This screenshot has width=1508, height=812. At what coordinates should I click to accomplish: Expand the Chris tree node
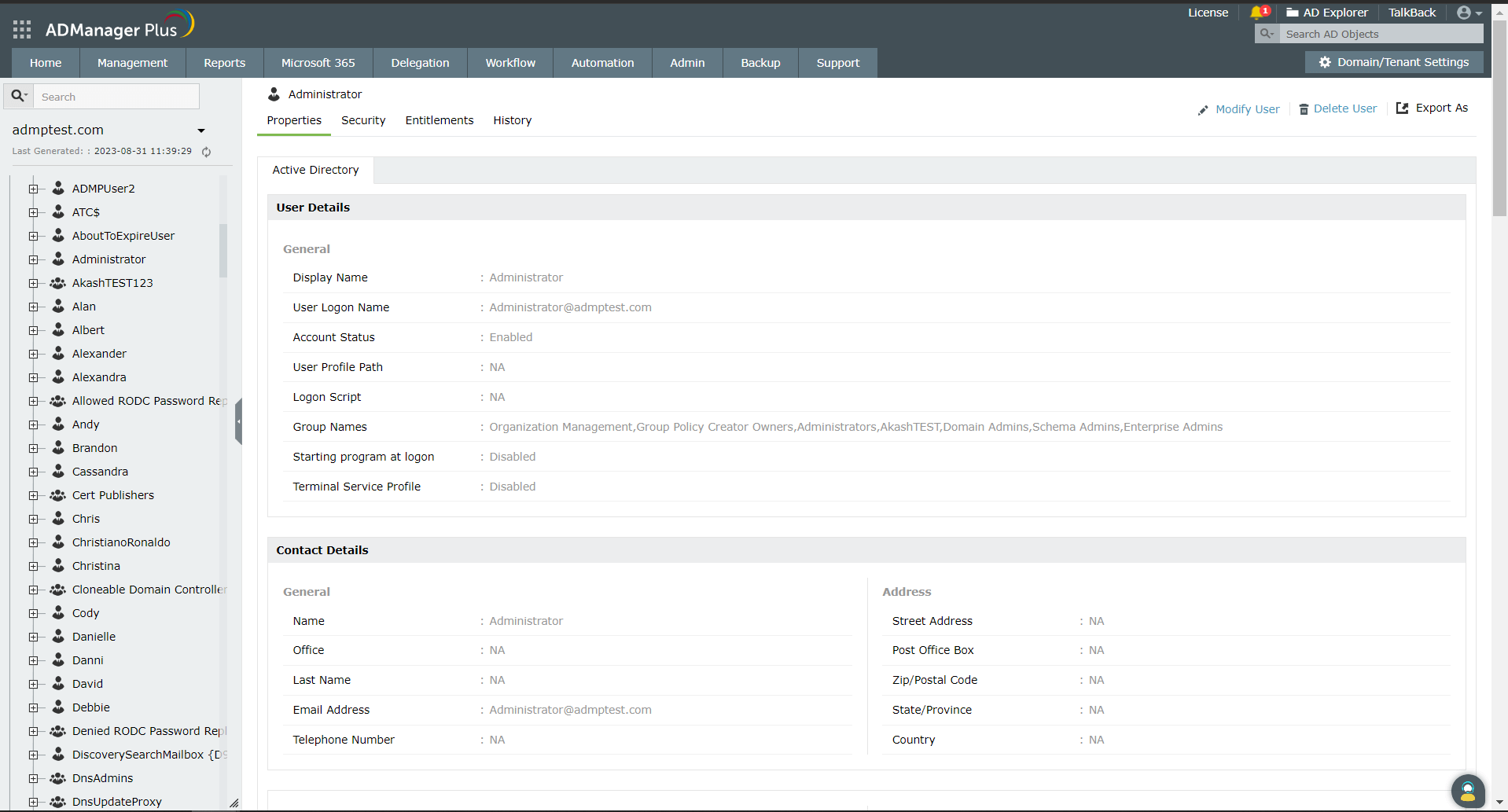(33, 519)
